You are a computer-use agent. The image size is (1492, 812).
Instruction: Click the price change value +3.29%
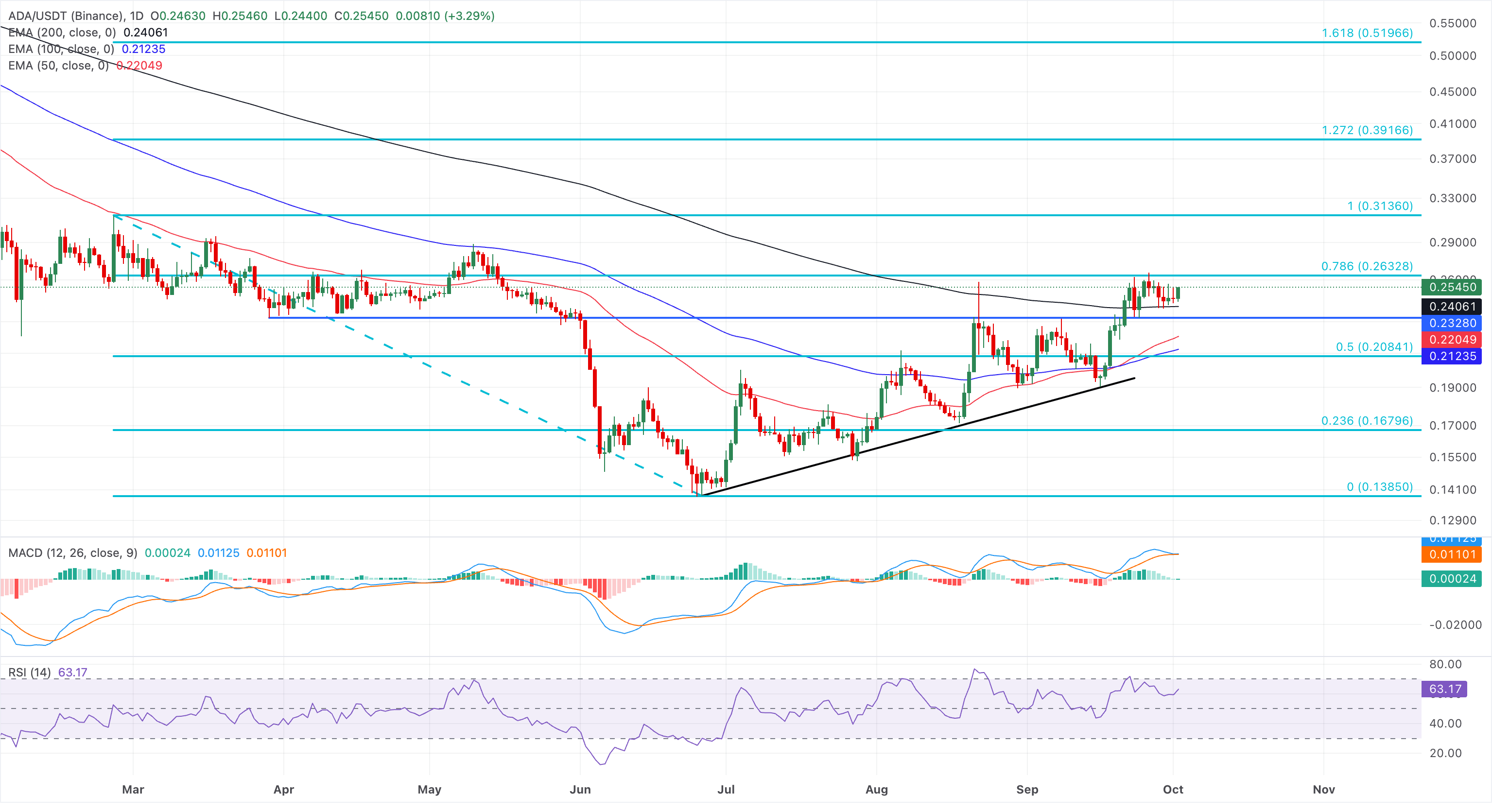coord(469,16)
